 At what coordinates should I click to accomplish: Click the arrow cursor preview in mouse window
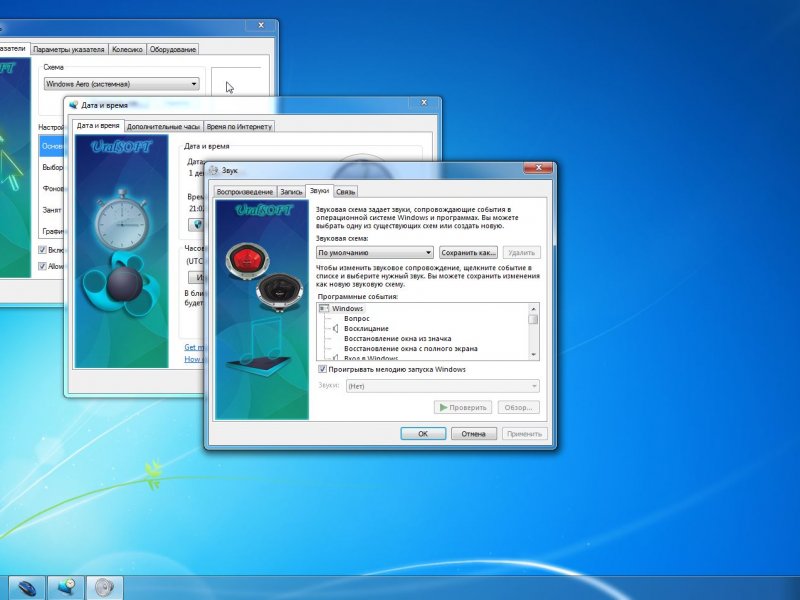click(x=230, y=87)
